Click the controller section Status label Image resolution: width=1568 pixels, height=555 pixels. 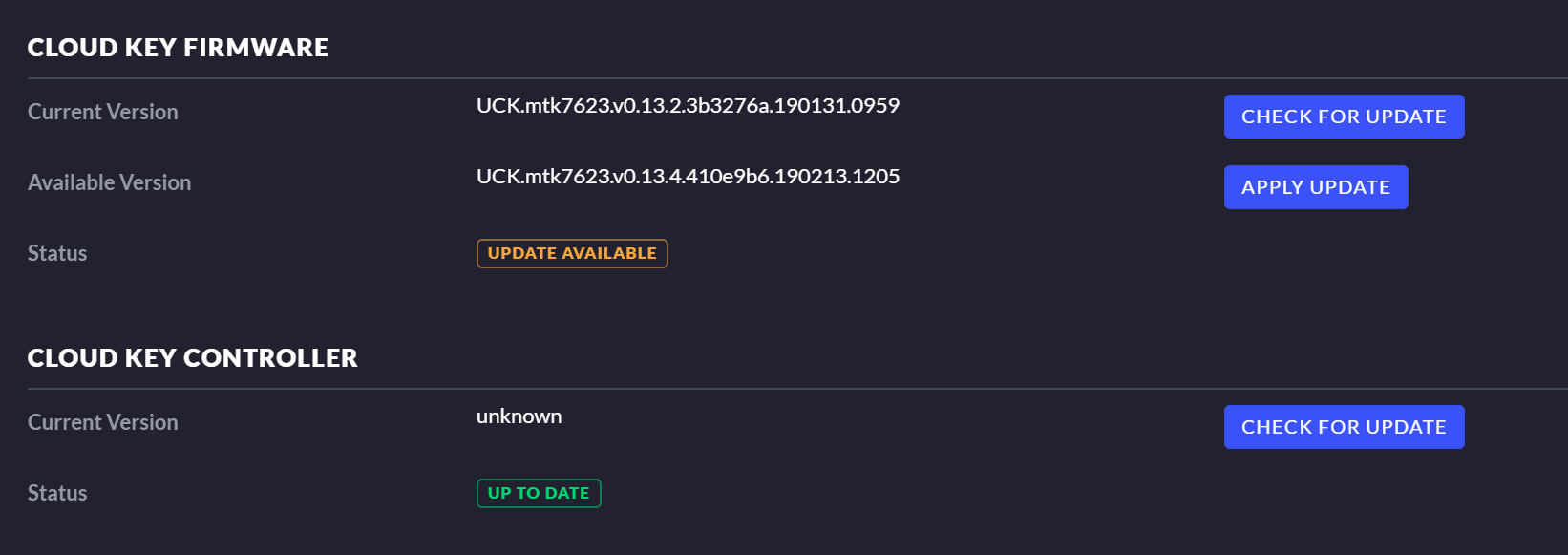click(57, 493)
